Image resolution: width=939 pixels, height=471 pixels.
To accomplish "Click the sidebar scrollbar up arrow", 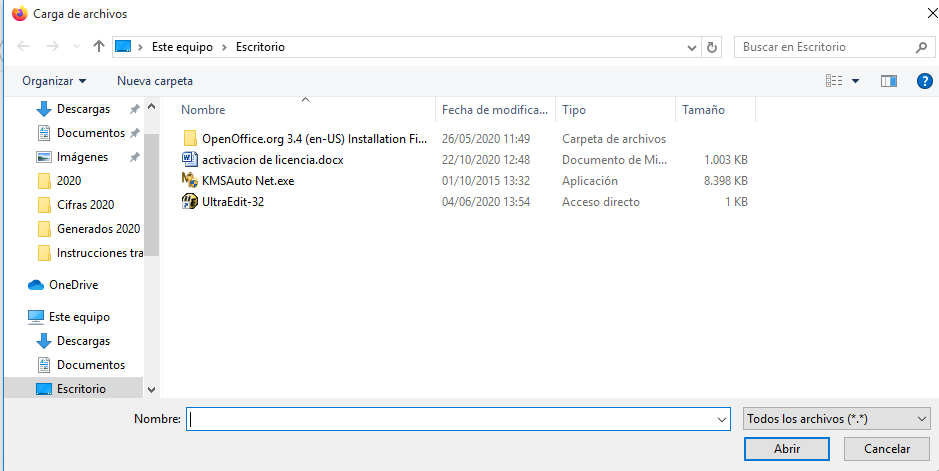I will 151,107.
